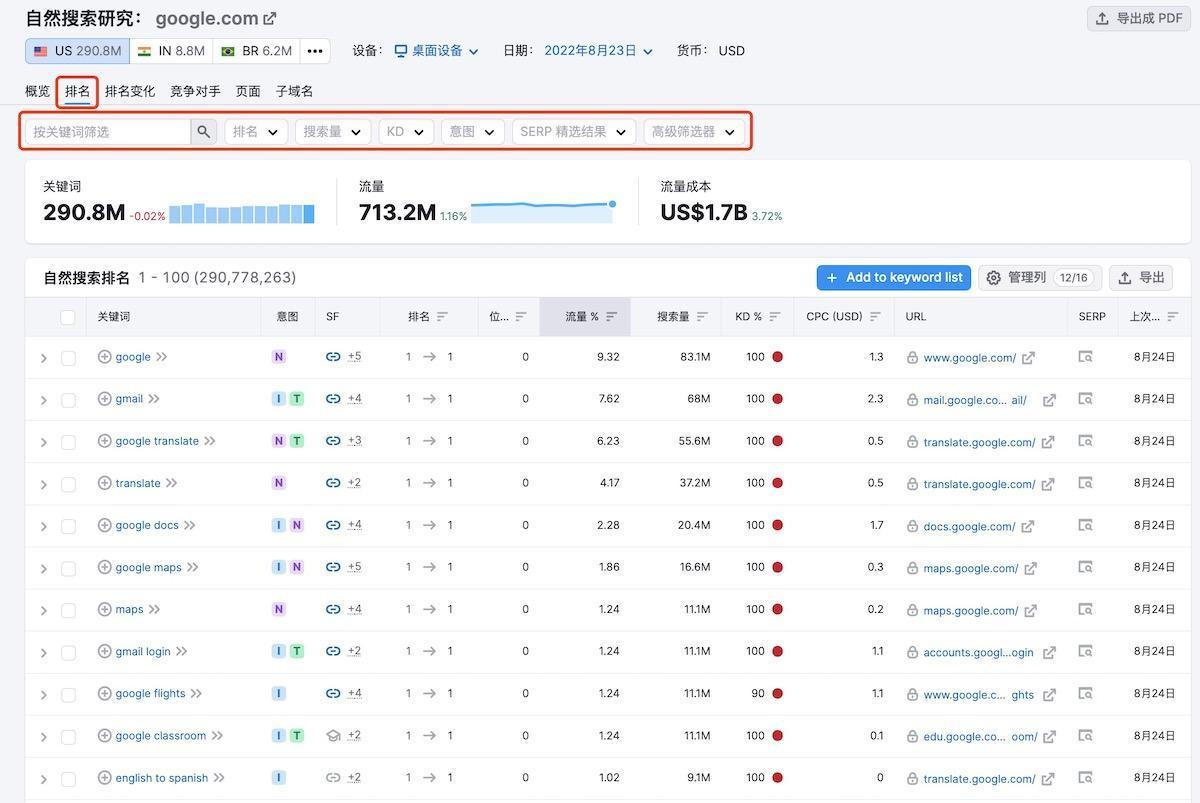
Task: Check the box for 'google docs' row
Action: pos(68,526)
